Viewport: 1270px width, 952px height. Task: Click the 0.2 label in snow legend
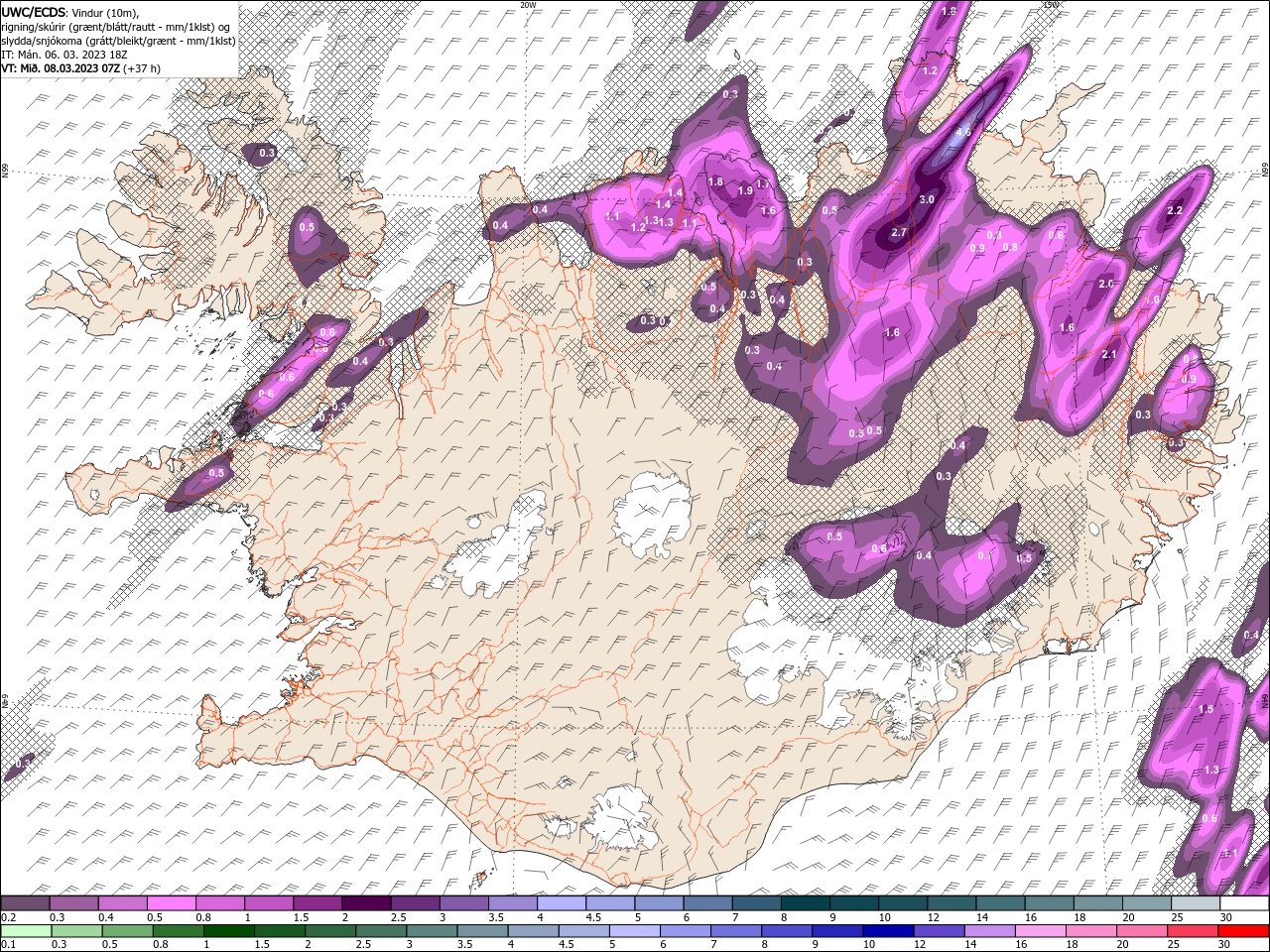(x=8, y=917)
